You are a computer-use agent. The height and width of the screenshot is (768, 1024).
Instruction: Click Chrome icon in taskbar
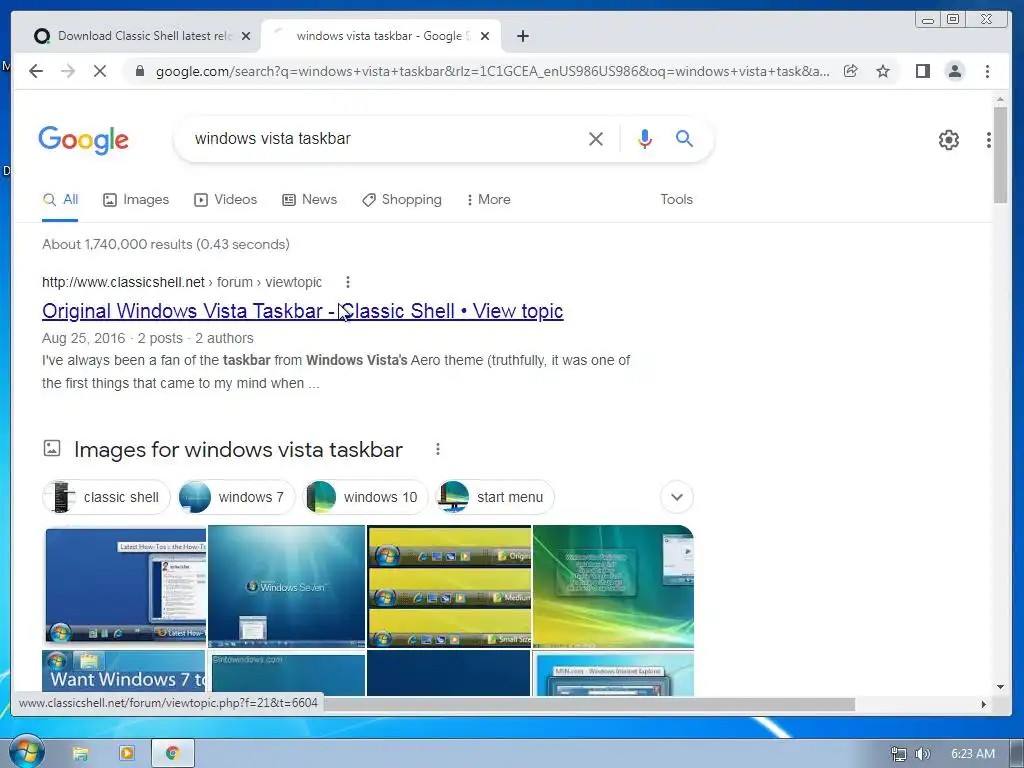172,754
